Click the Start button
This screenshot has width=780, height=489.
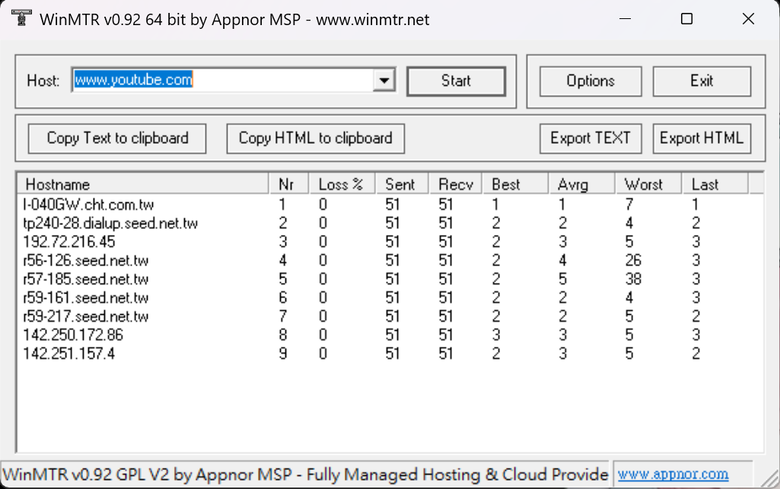point(456,81)
